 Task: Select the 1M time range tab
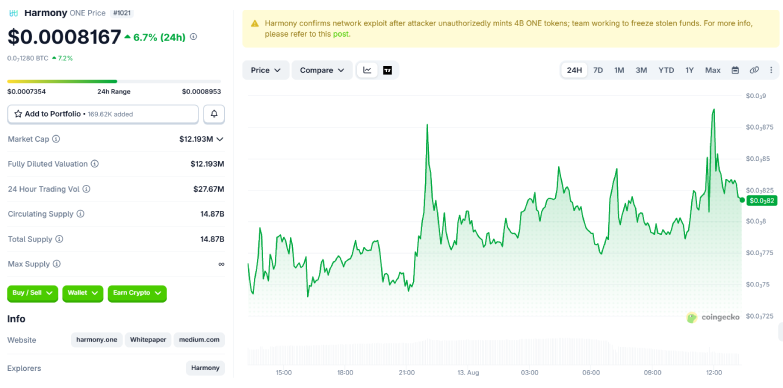coord(619,70)
